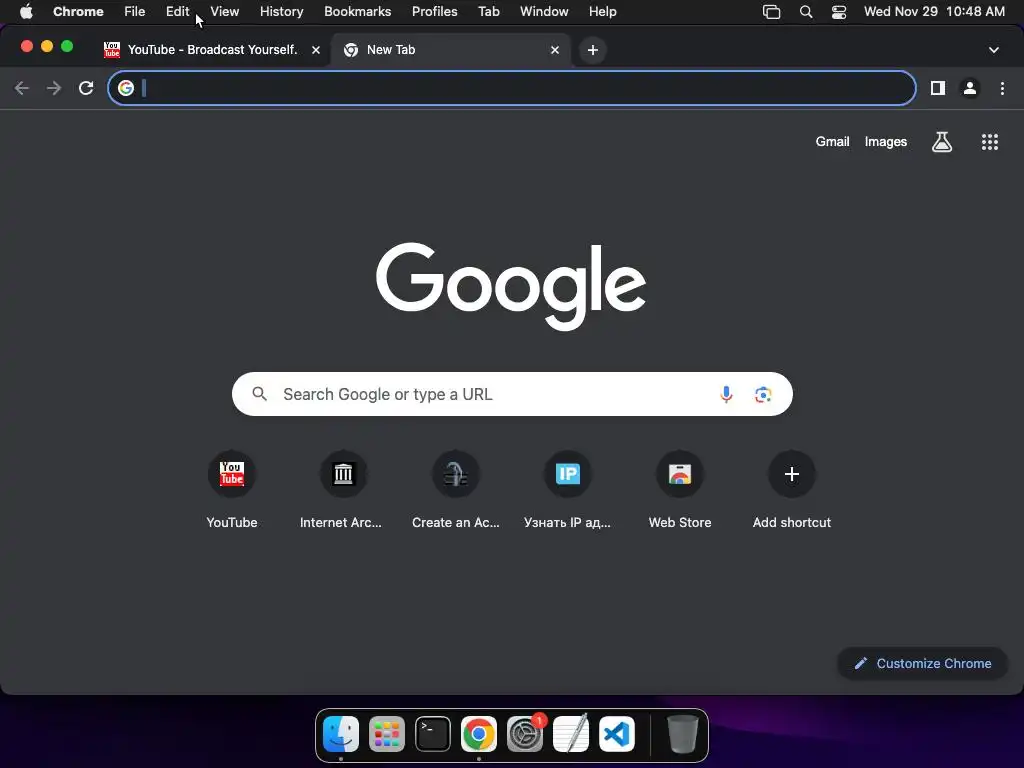Add a new shortcut tile

tap(792, 490)
